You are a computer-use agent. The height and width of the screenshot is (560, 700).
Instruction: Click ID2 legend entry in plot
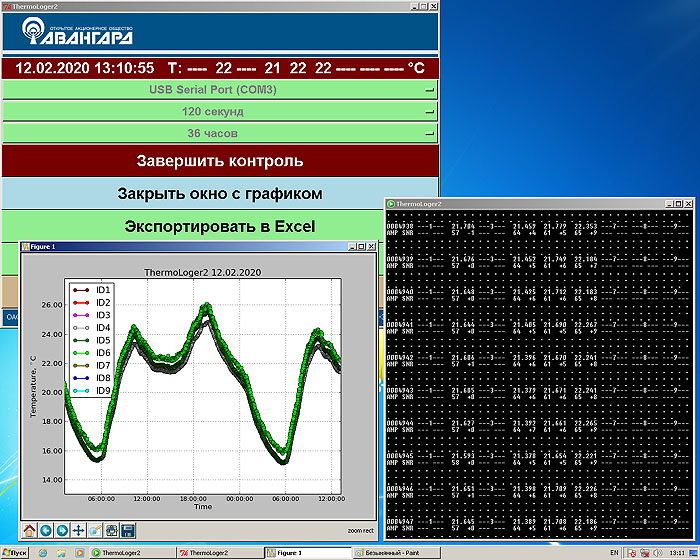click(92, 302)
